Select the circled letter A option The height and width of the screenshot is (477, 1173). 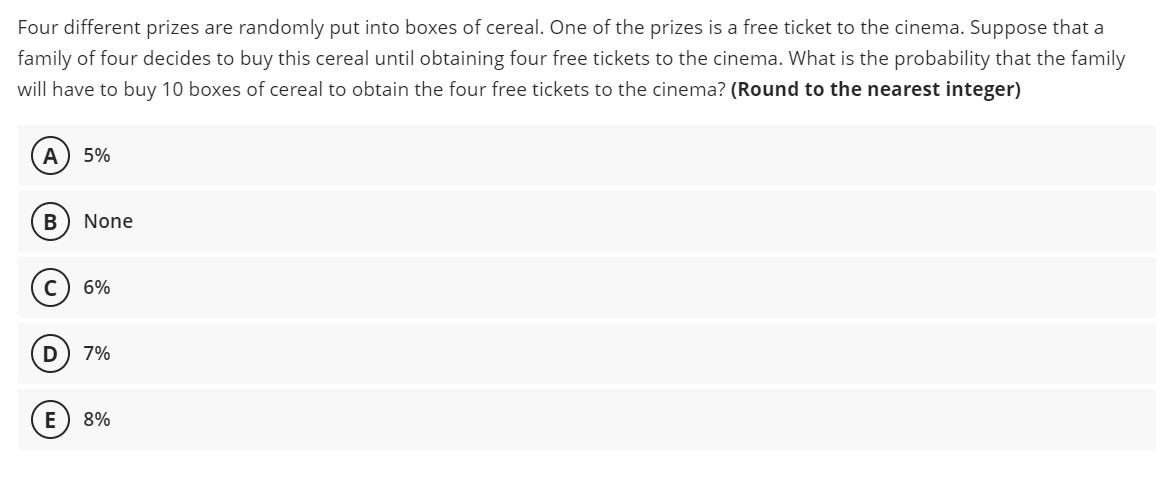pos(50,156)
